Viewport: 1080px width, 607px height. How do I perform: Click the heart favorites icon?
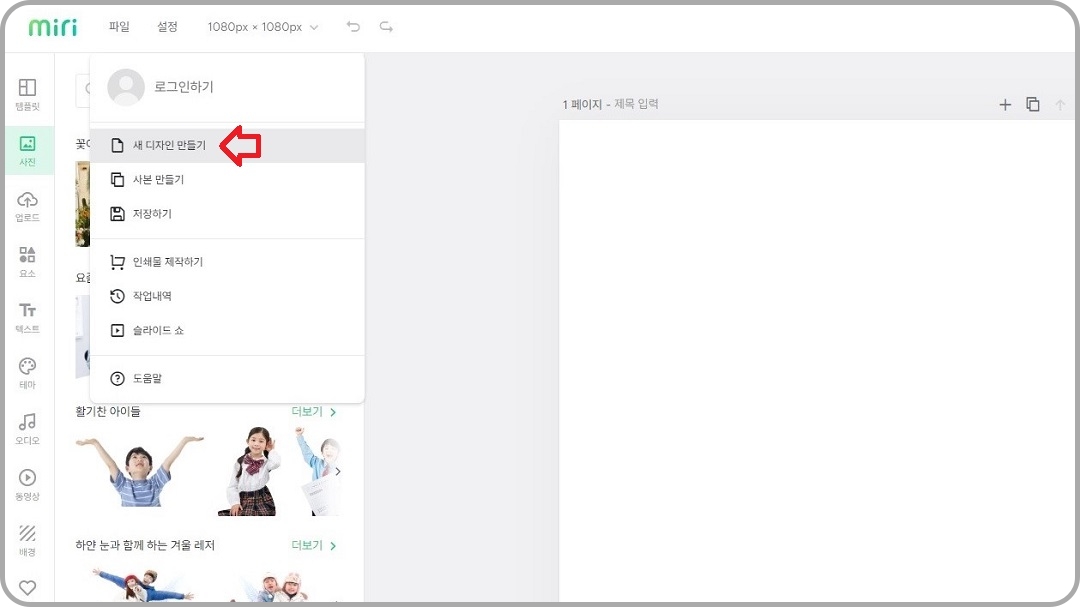click(28, 588)
